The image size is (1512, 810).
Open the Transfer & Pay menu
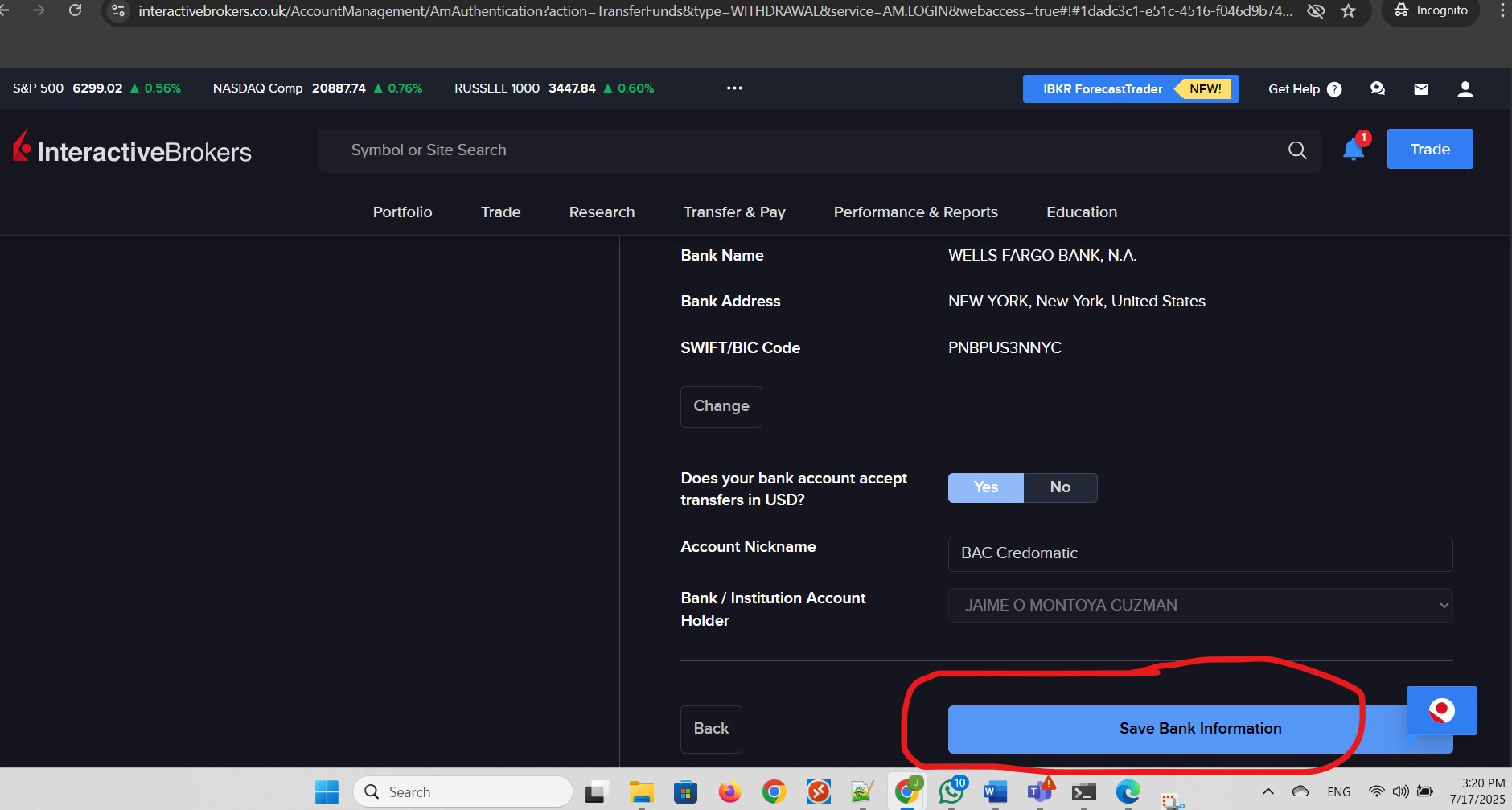tap(734, 212)
